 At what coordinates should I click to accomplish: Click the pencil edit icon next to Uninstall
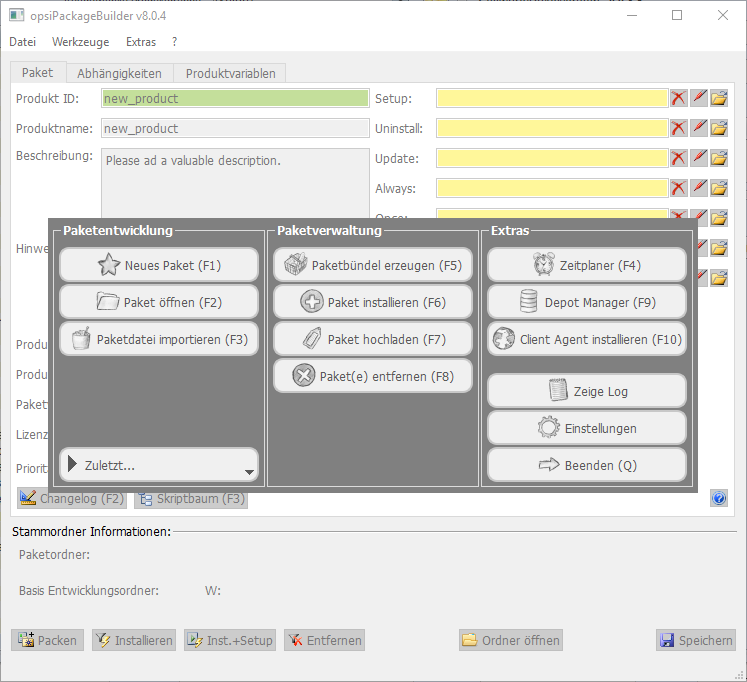[699, 128]
